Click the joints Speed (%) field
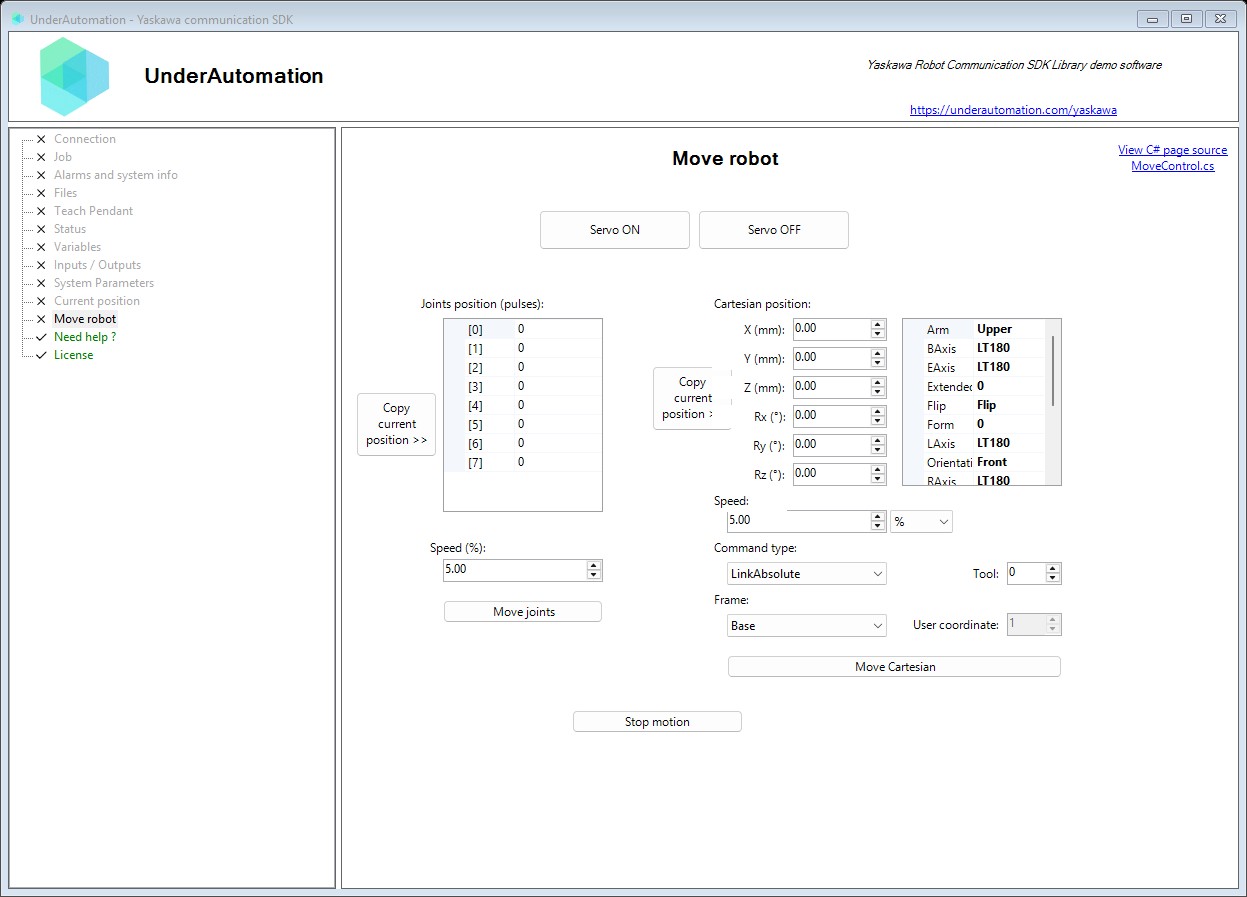Screen dimensions: 1247x897 click(516, 570)
